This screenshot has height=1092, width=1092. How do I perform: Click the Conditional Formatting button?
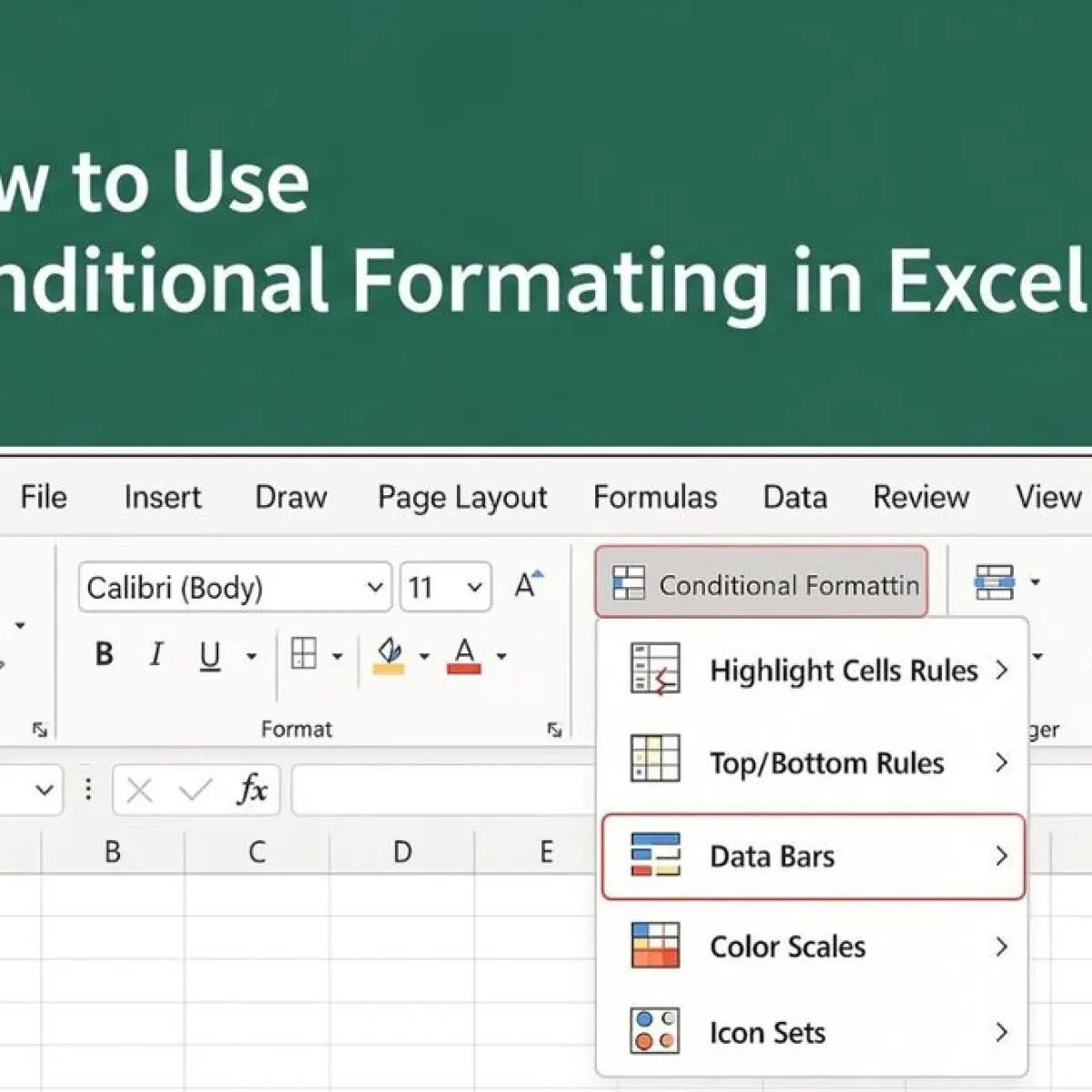[762, 583]
